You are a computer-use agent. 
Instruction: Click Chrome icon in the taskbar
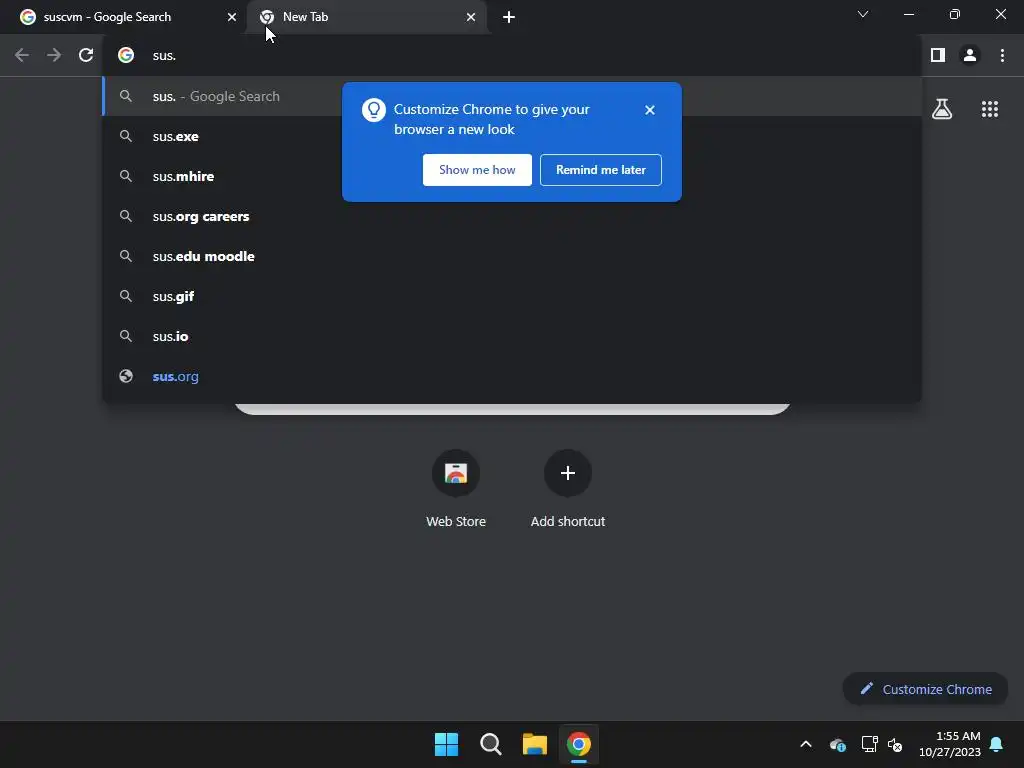coord(579,744)
